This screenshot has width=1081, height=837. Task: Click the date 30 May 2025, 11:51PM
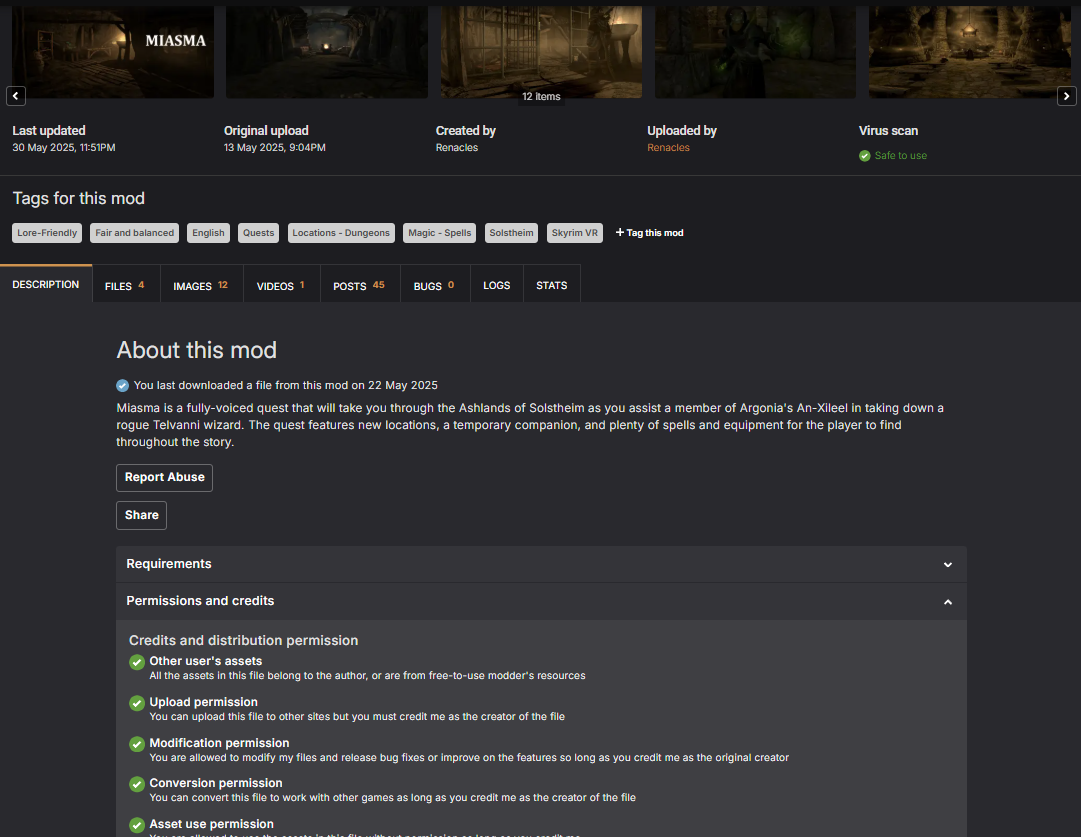63,148
